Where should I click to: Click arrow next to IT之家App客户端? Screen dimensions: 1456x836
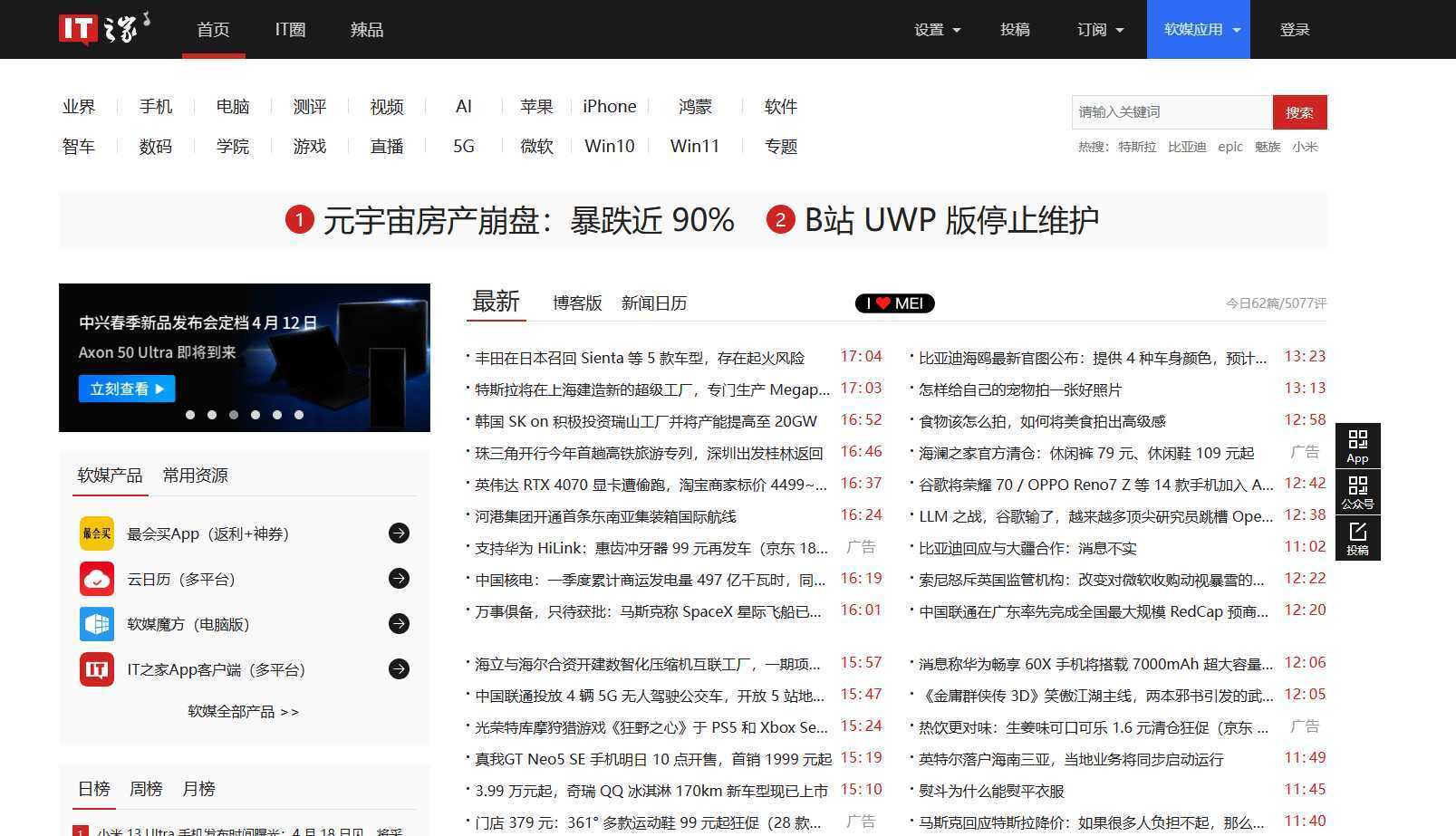click(x=399, y=669)
